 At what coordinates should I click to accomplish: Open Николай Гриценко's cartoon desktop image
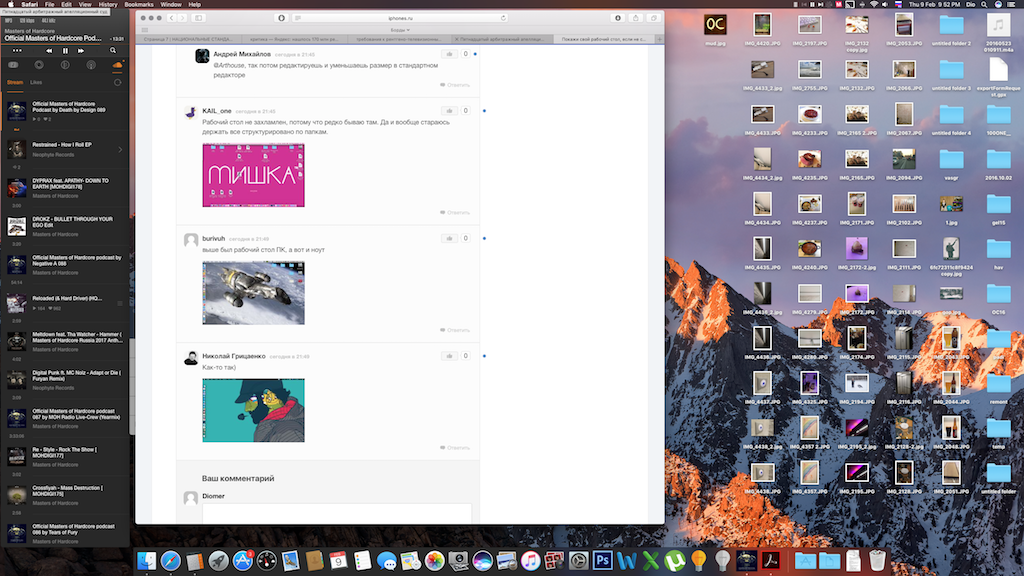tap(253, 410)
